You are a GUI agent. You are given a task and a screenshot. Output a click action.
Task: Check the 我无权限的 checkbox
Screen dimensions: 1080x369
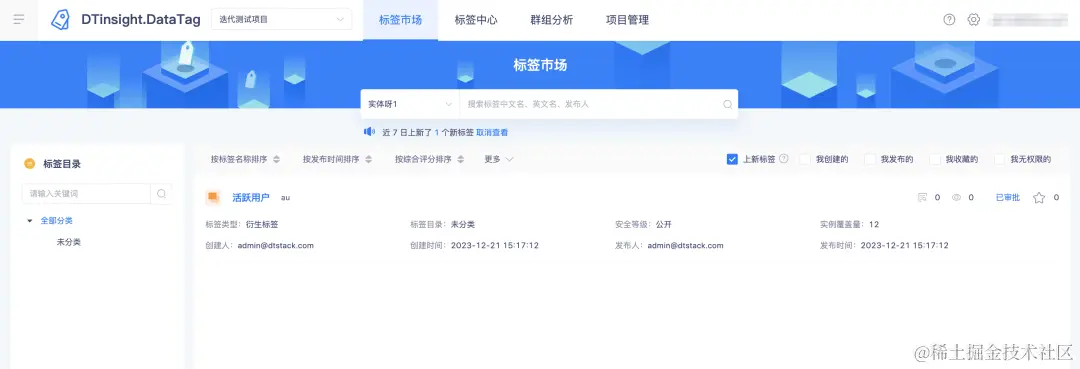999,159
